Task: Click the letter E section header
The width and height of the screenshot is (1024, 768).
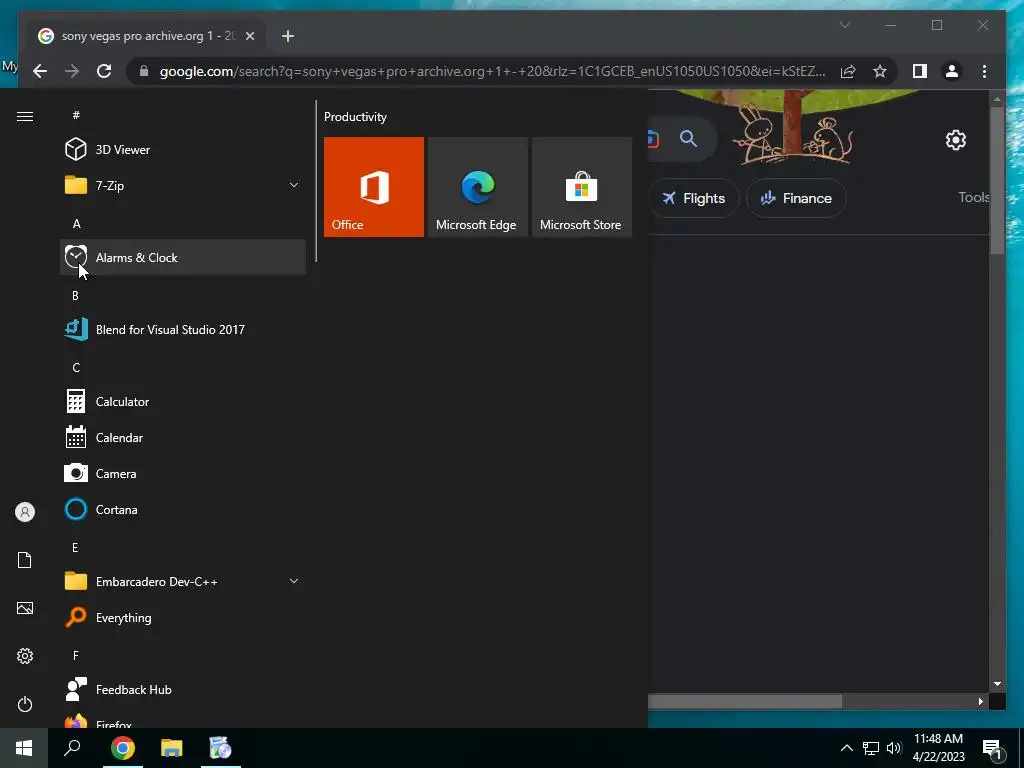Action: (75, 547)
